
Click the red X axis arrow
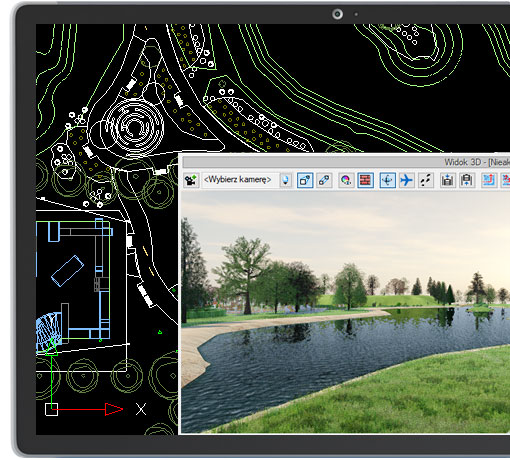(x=114, y=409)
